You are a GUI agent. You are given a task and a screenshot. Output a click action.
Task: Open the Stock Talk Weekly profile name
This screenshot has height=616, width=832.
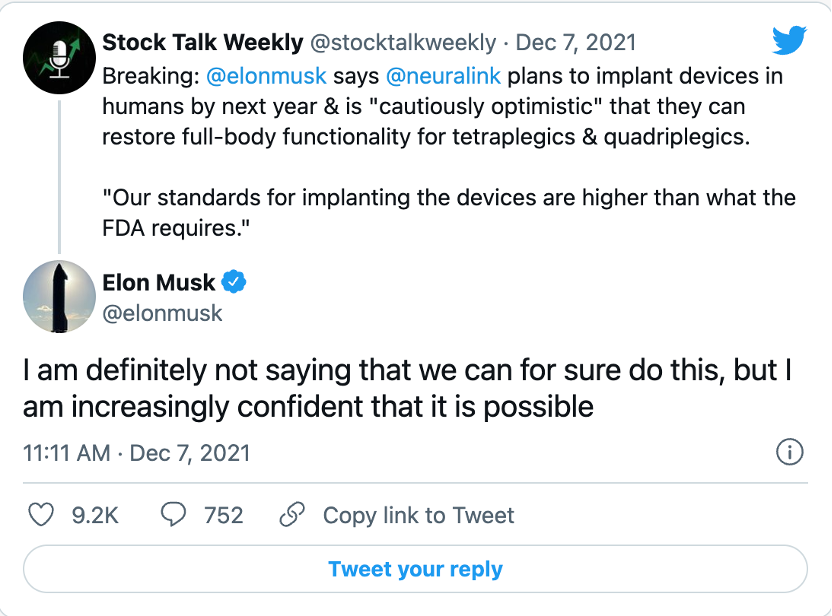[x=203, y=42]
